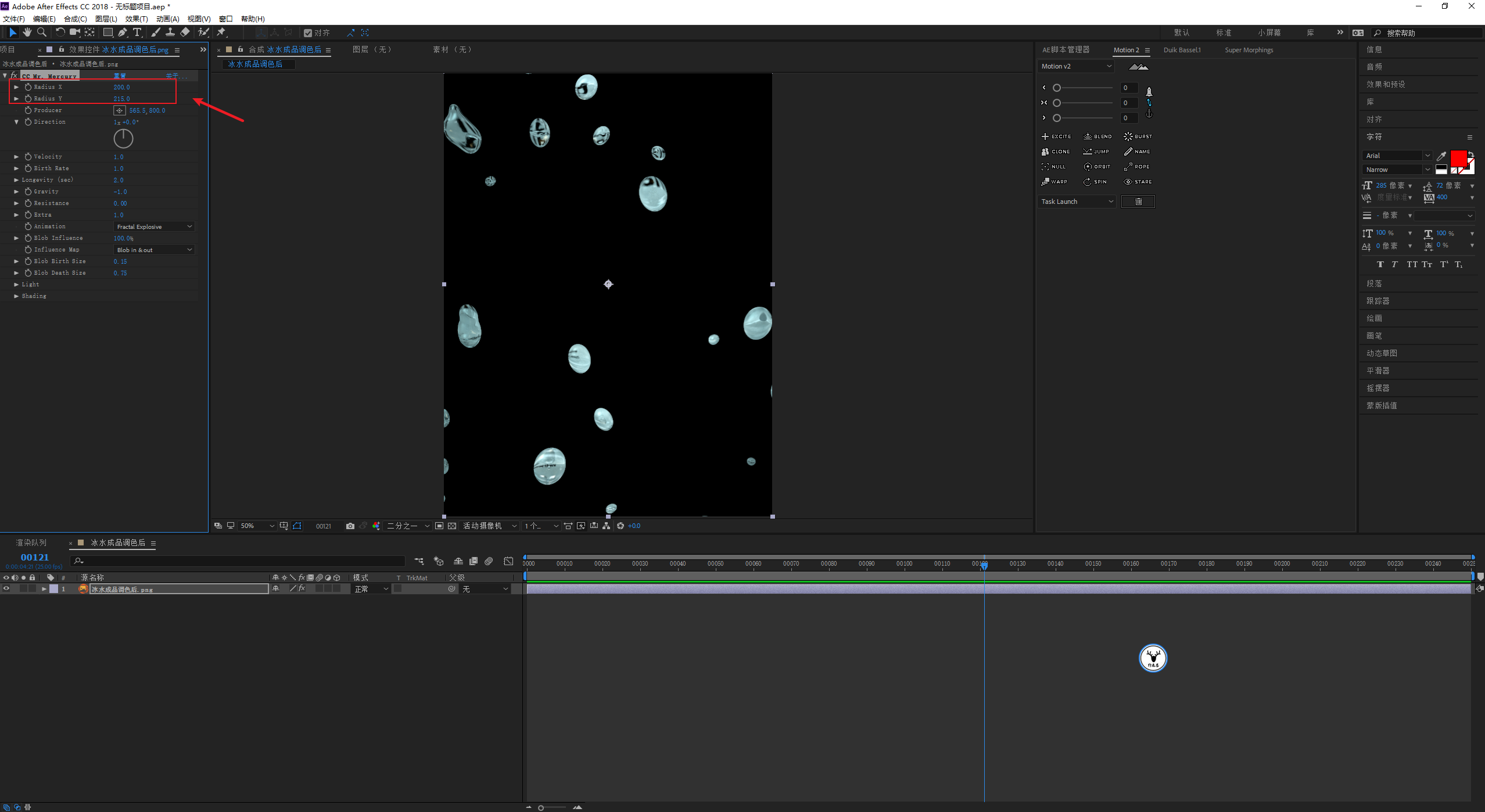Screen dimensions: 1485x812
Task: Expand the Light property group
Action: pos(16,285)
